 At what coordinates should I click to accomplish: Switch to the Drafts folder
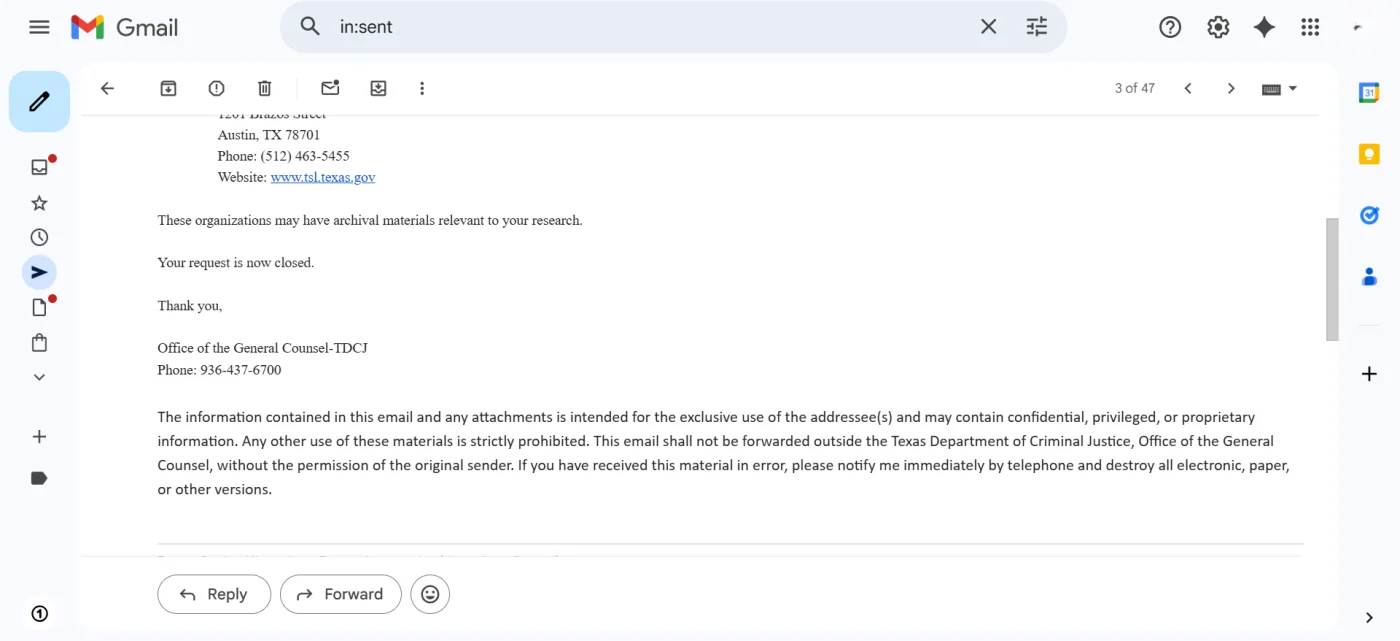[x=39, y=306]
